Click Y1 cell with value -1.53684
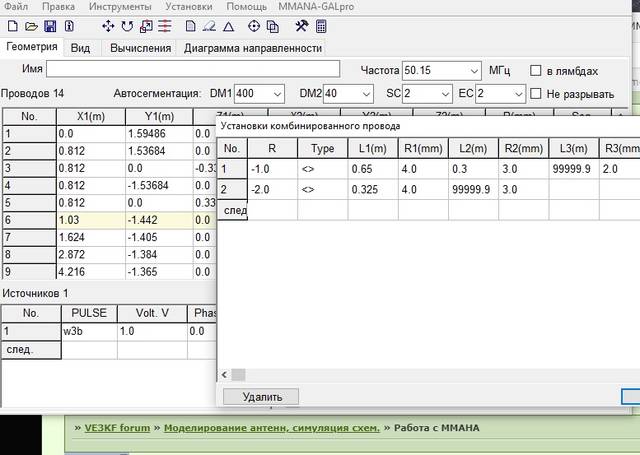640x455 pixels. [159, 186]
